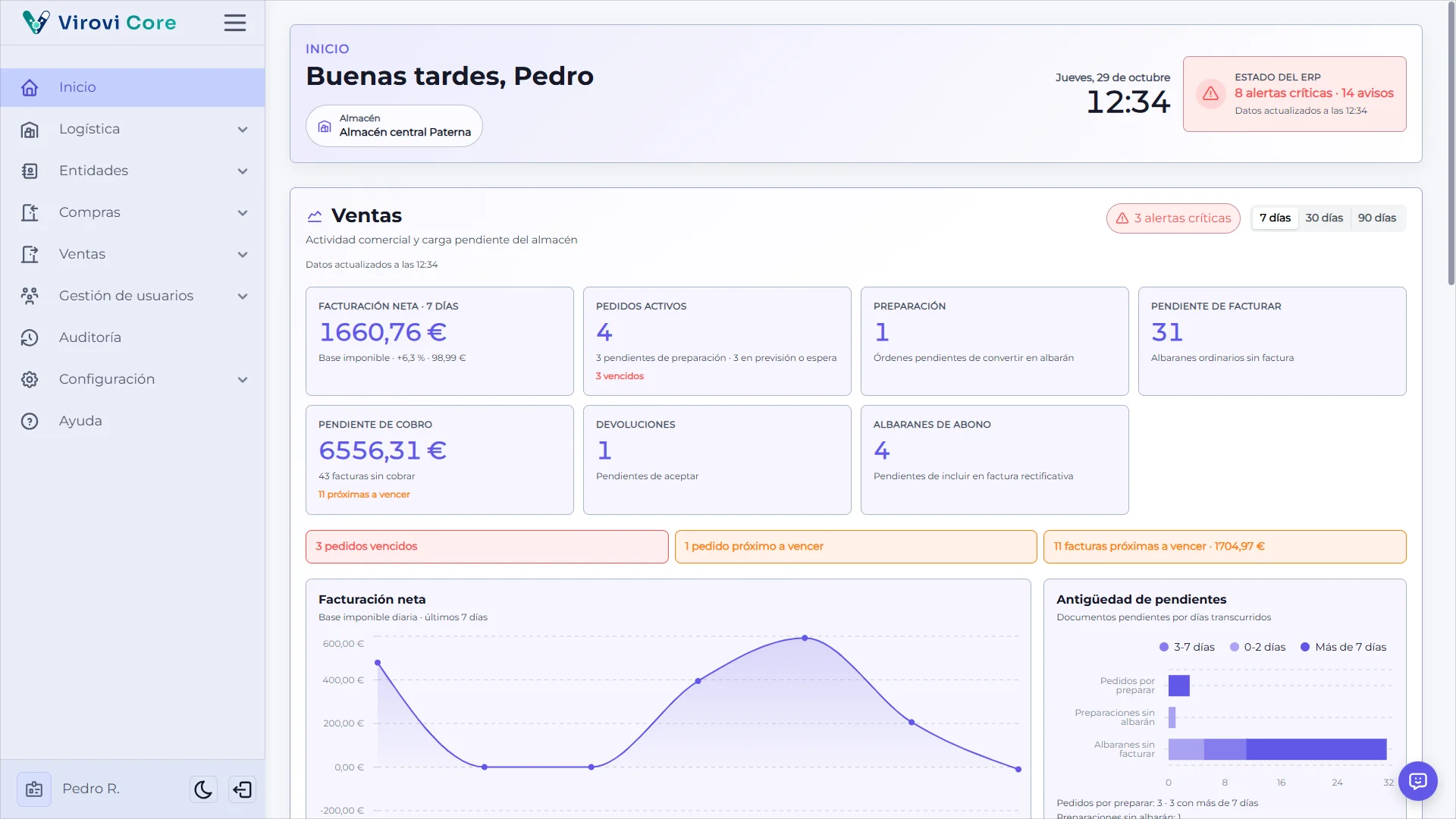The width and height of the screenshot is (1456, 819).
Task: Log out using the exit icon
Action: tap(242, 789)
